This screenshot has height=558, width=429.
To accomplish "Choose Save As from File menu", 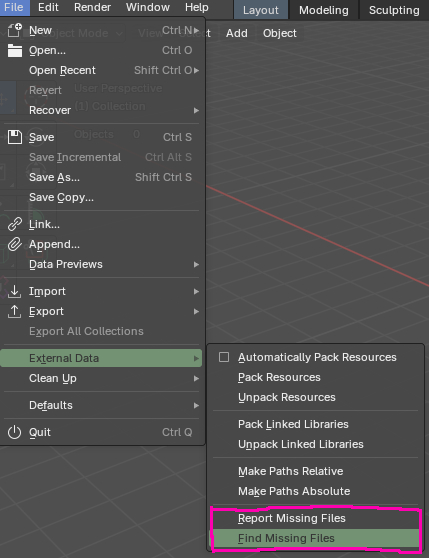I will click(x=101, y=177).
